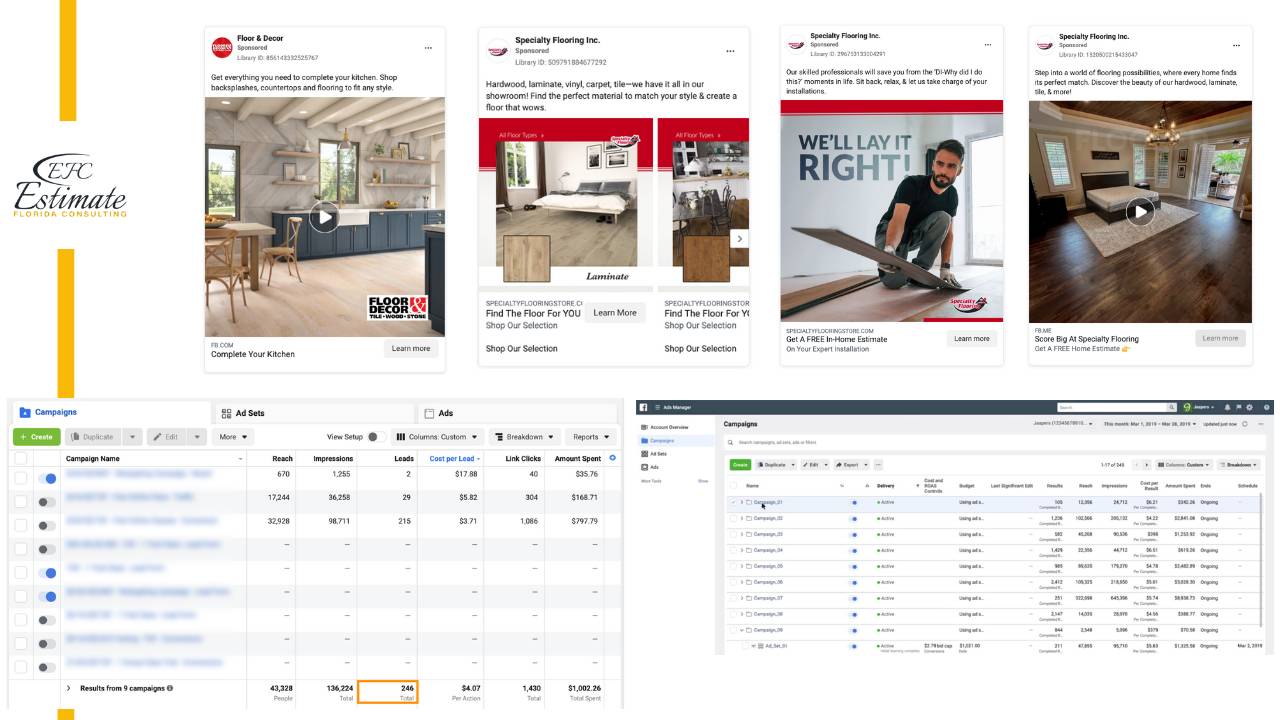Open settings gear in Ads Manager header
The height and width of the screenshot is (720, 1280).
[x=1249, y=407]
